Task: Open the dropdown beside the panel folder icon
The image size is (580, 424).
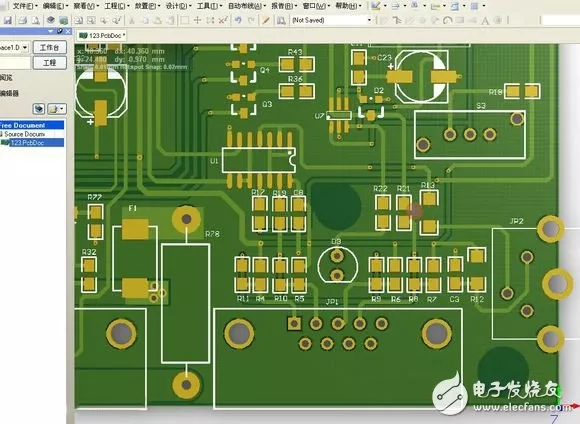Action: click(62, 109)
